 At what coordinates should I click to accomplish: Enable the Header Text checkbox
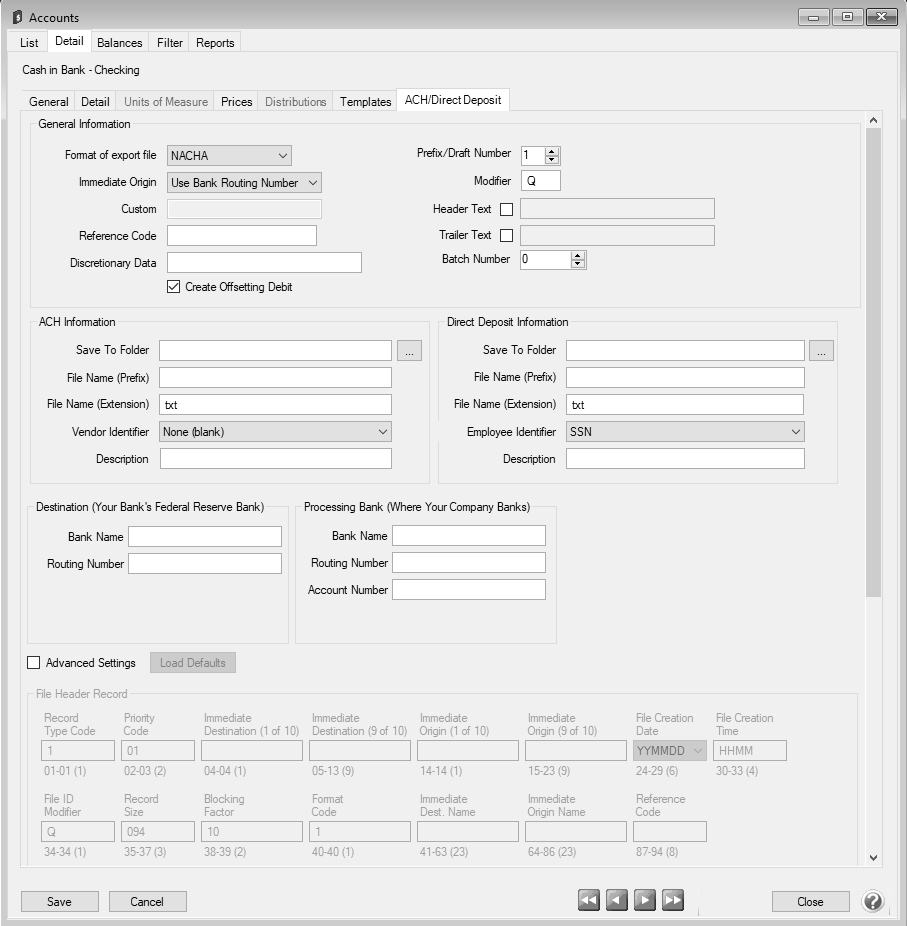point(506,209)
